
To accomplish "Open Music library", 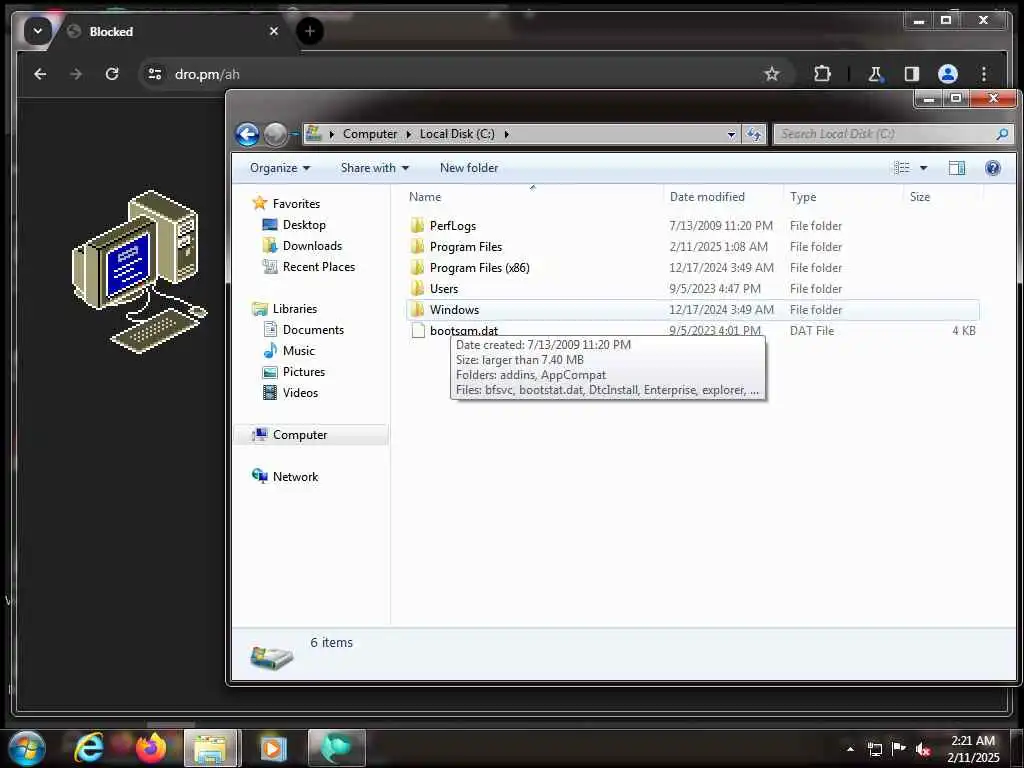I will [x=298, y=351].
